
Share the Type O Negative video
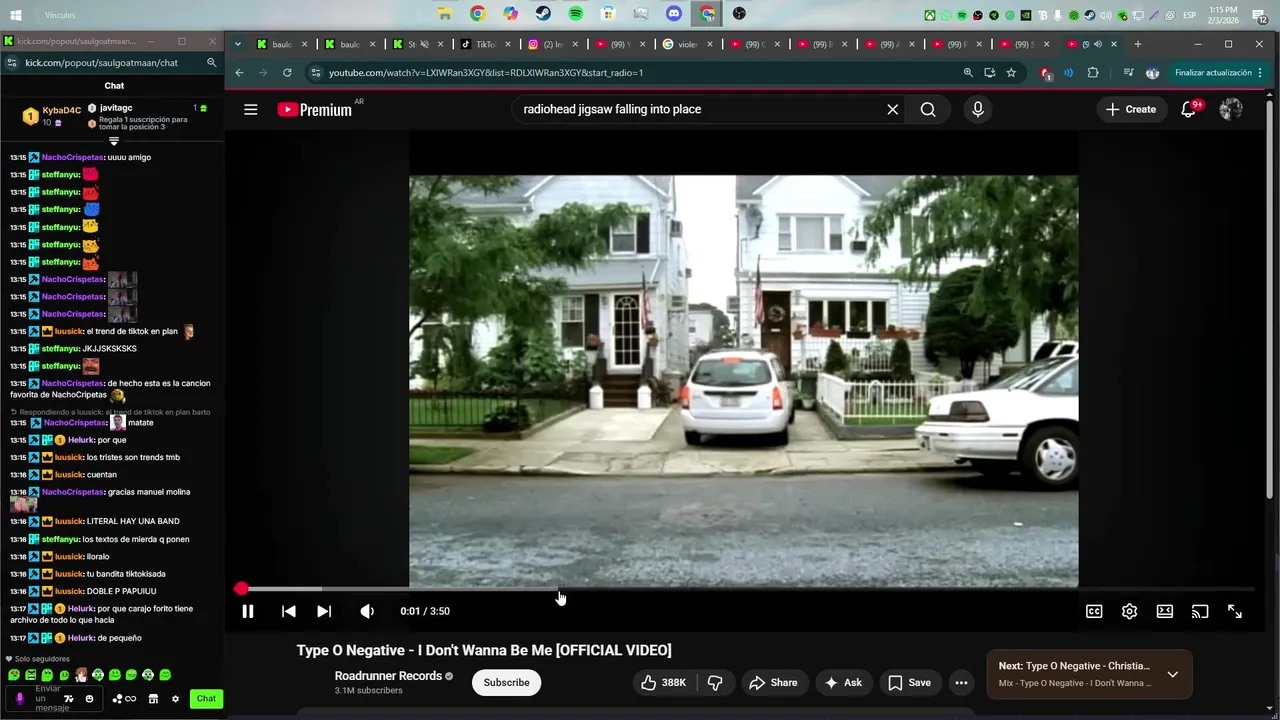[773, 682]
